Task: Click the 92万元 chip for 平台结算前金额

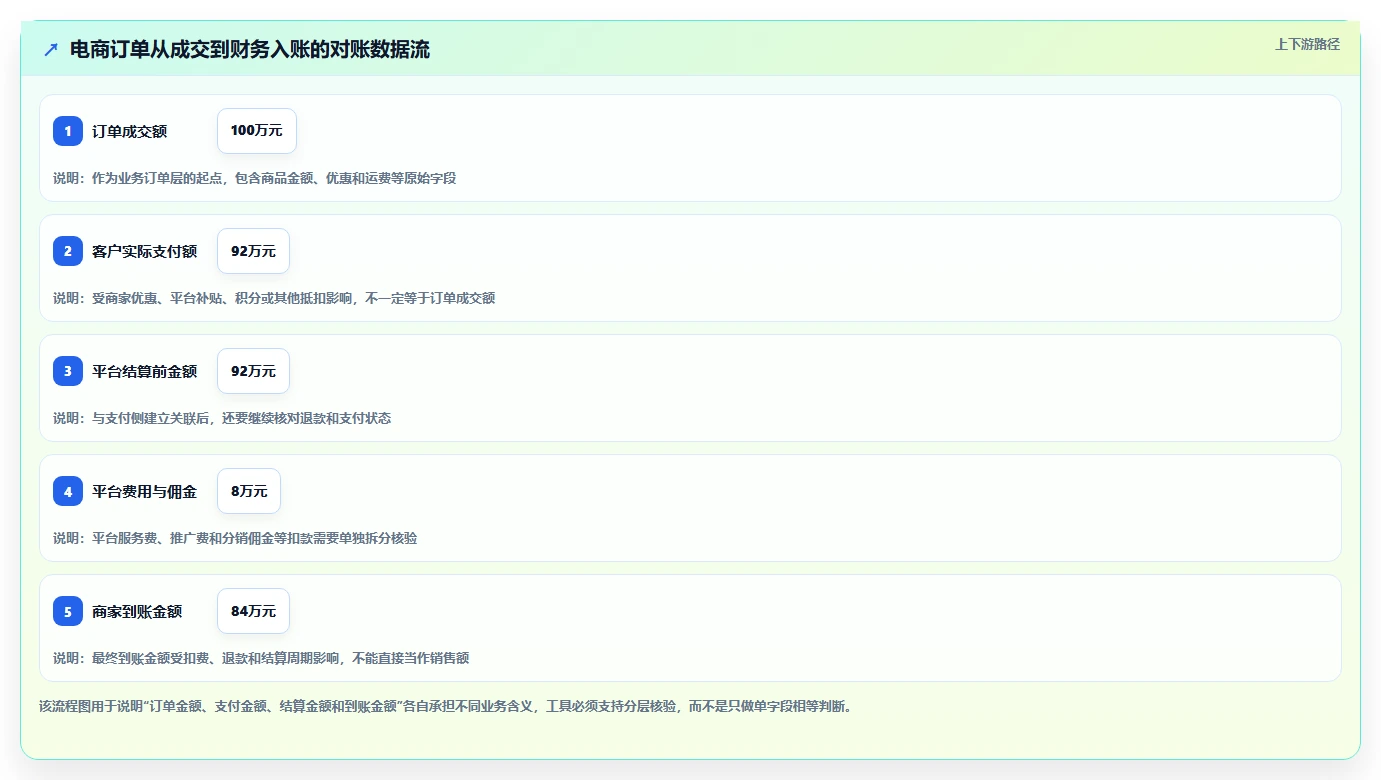Action: [x=253, y=371]
